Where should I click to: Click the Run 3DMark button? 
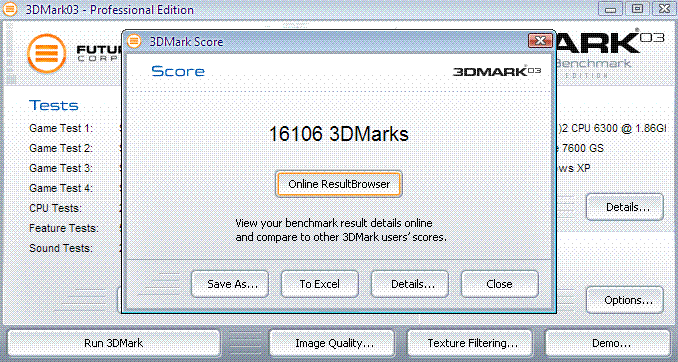114,343
